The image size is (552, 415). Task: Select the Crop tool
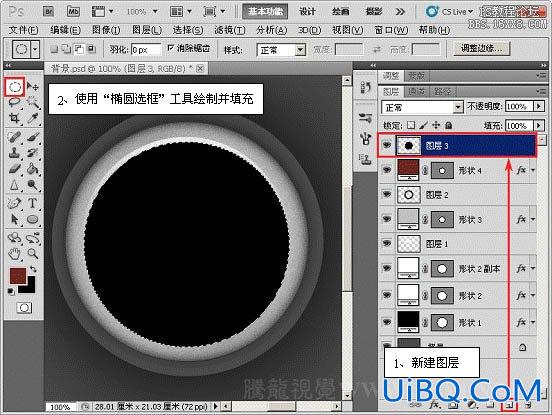coord(14,118)
